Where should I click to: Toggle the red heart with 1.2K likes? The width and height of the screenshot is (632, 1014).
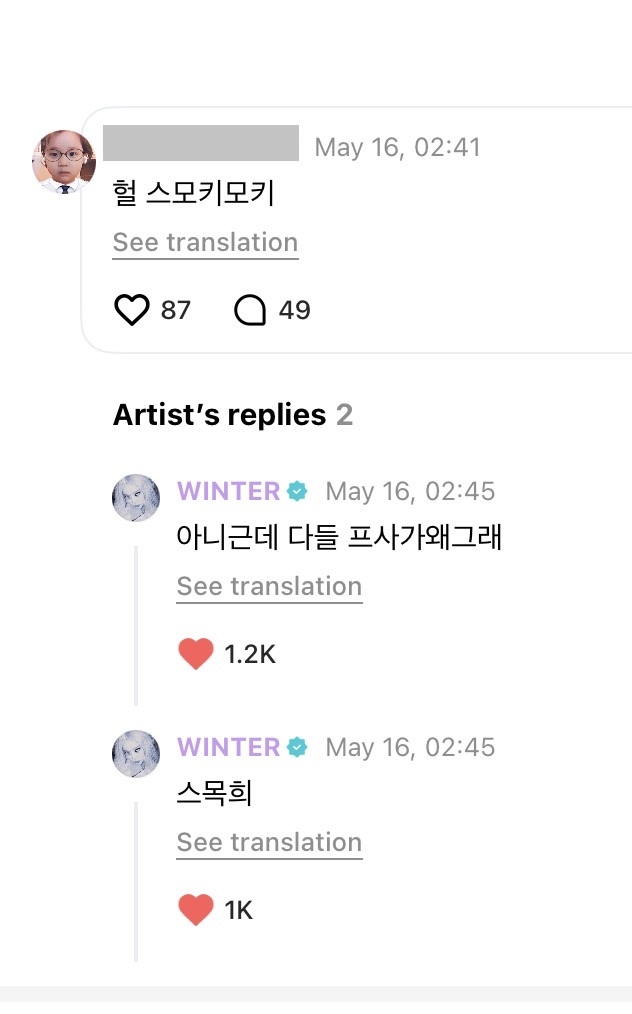coord(196,654)
